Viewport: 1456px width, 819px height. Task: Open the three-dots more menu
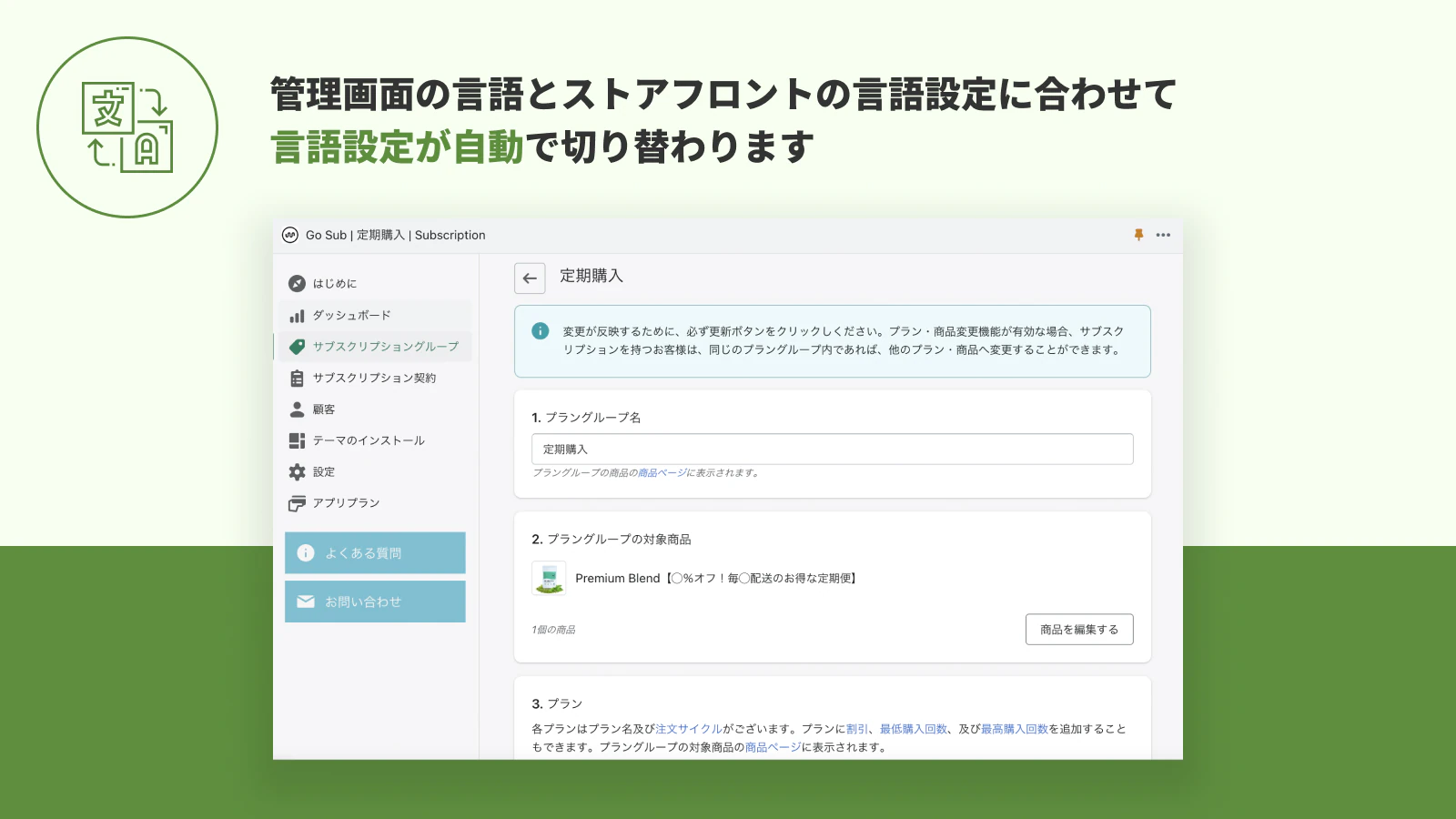tap(1163, 235)
